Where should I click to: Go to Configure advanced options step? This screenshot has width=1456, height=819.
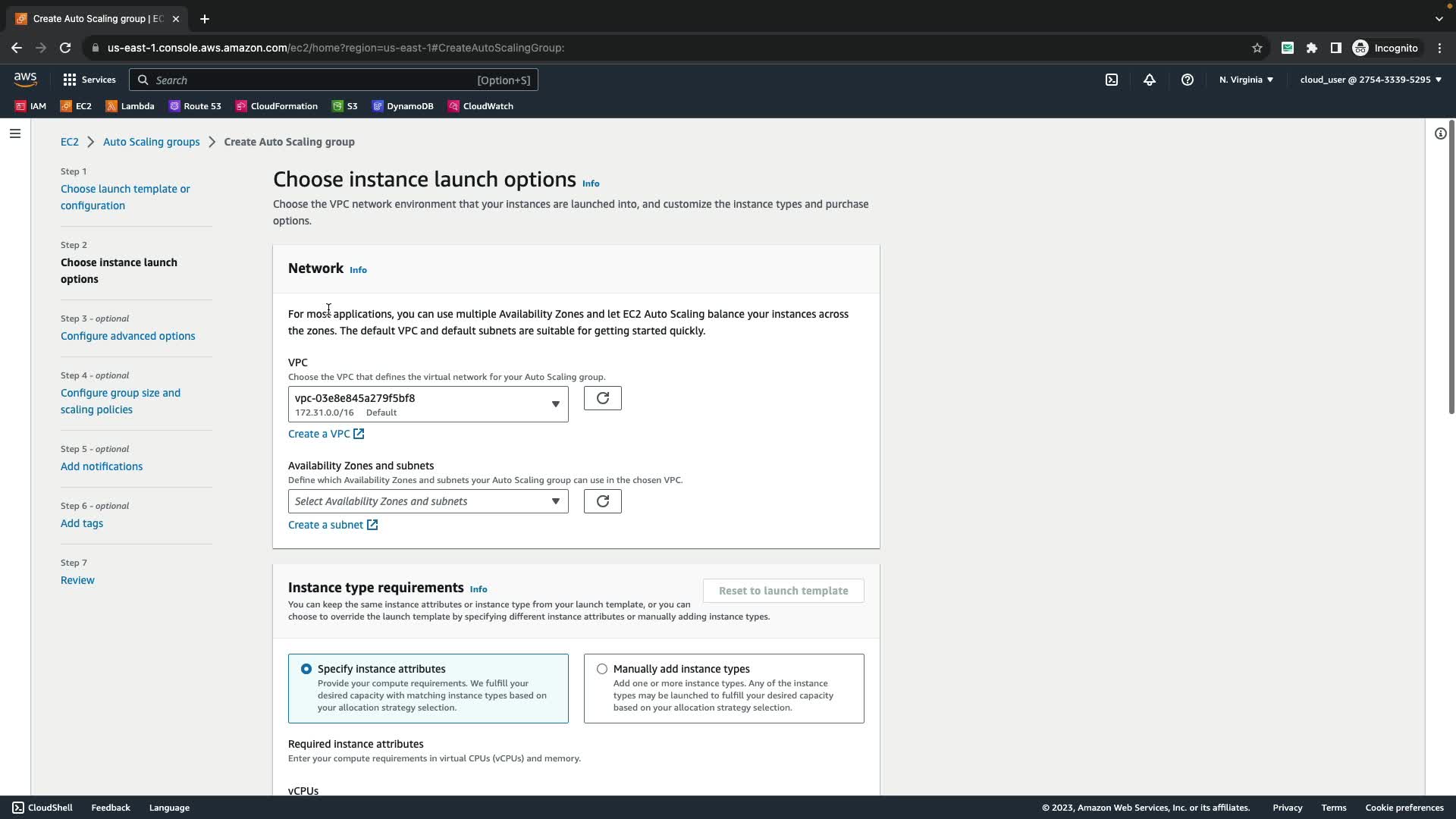[x=127, y=336]
